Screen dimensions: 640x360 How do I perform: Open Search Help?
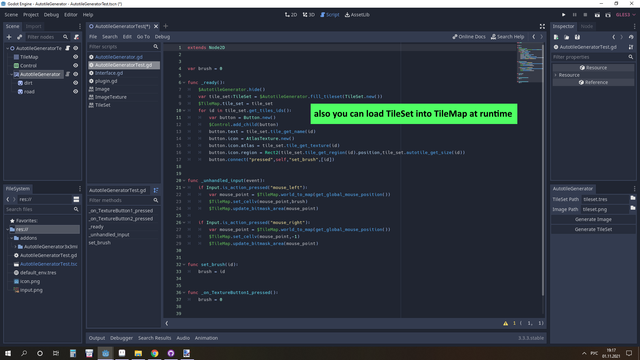tap(507, 37)
